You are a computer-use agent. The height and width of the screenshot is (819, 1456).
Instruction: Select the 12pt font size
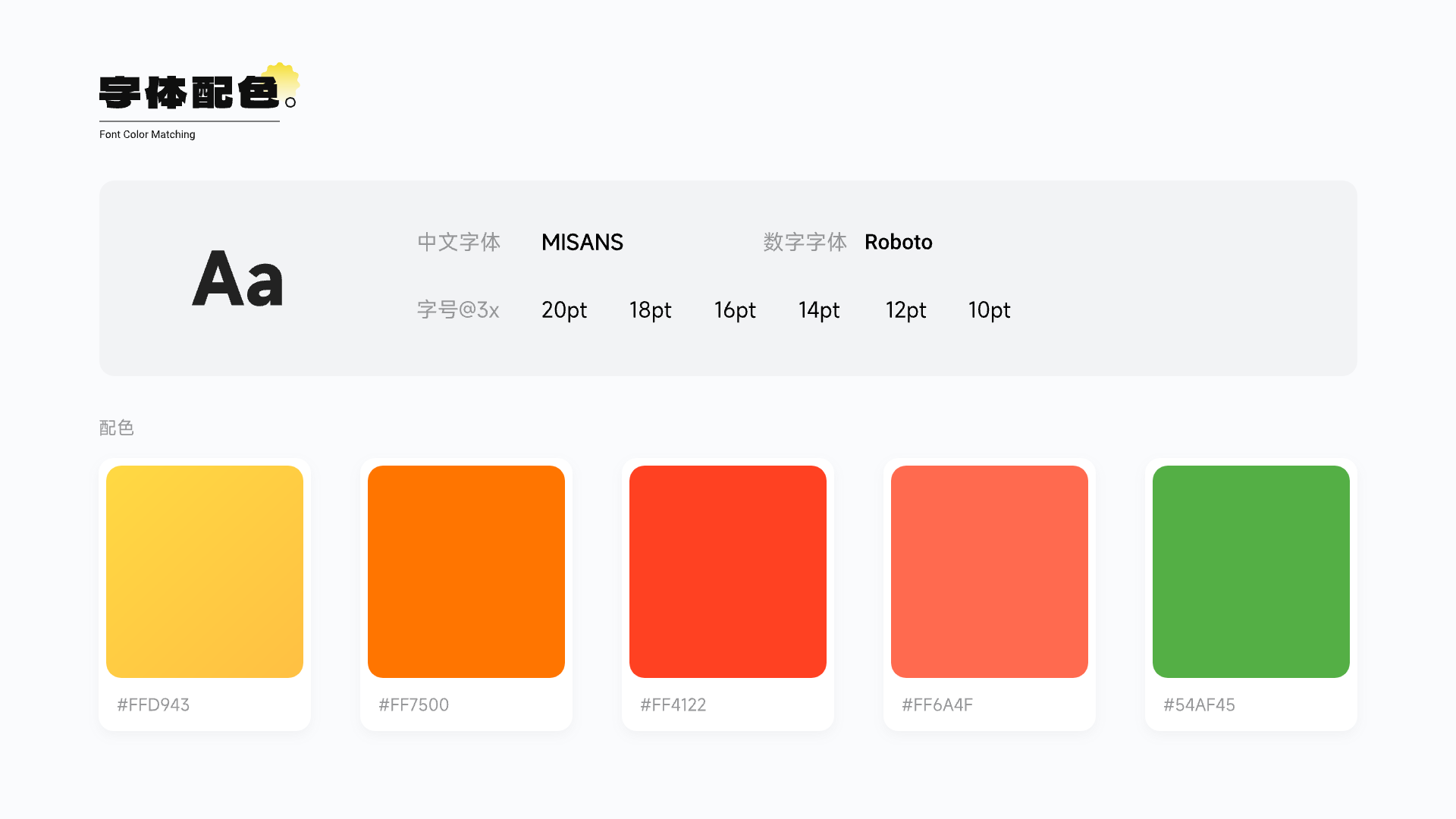pos(906,310)
